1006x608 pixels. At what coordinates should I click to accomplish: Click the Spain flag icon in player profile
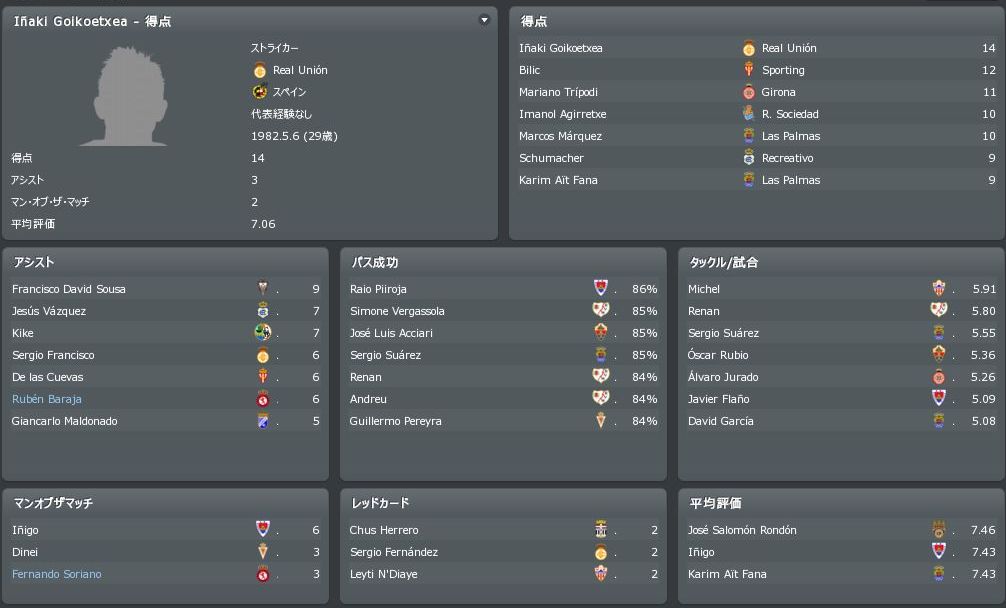pos(260,92)
